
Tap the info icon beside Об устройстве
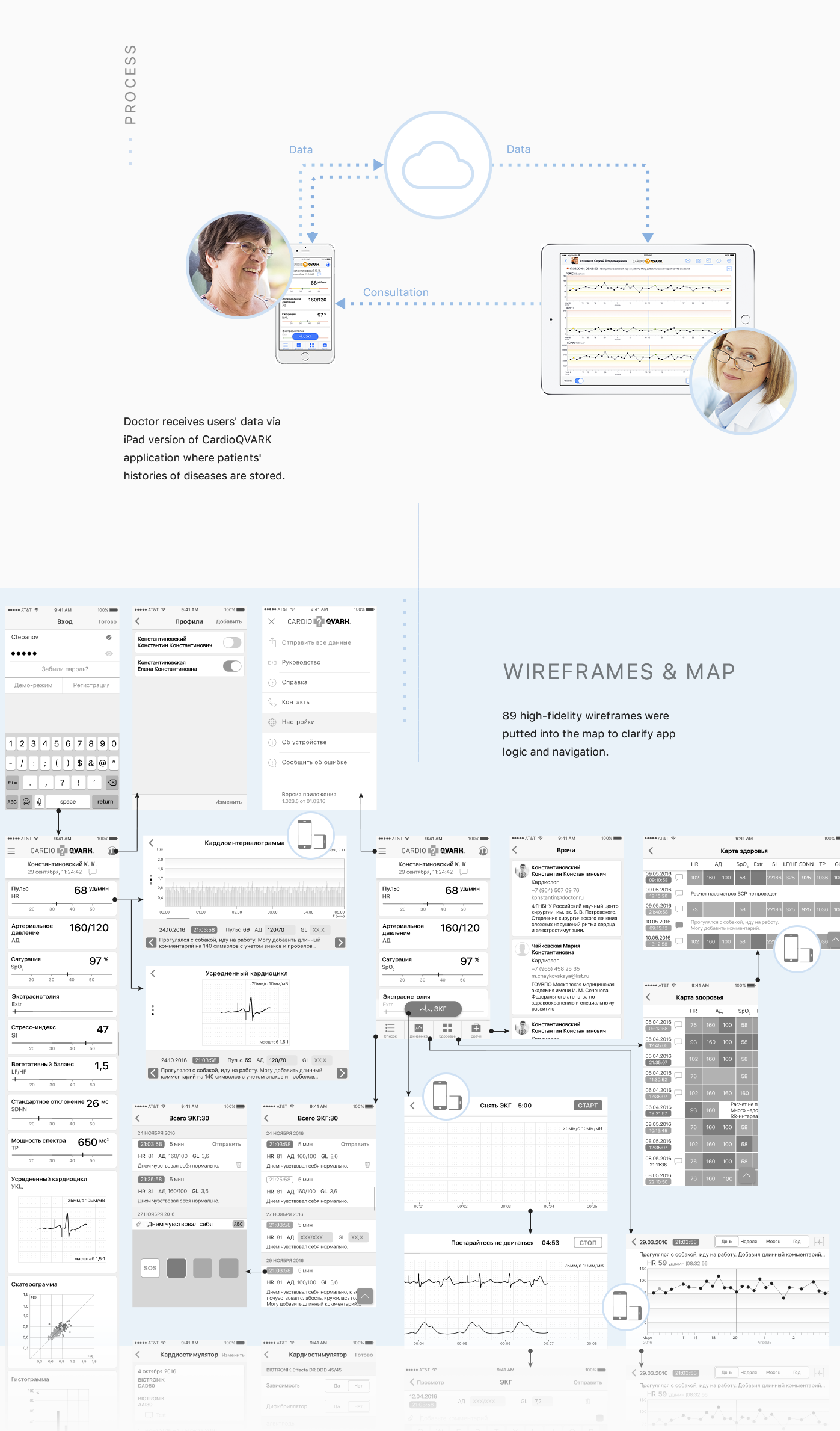[x=272, y=742]
